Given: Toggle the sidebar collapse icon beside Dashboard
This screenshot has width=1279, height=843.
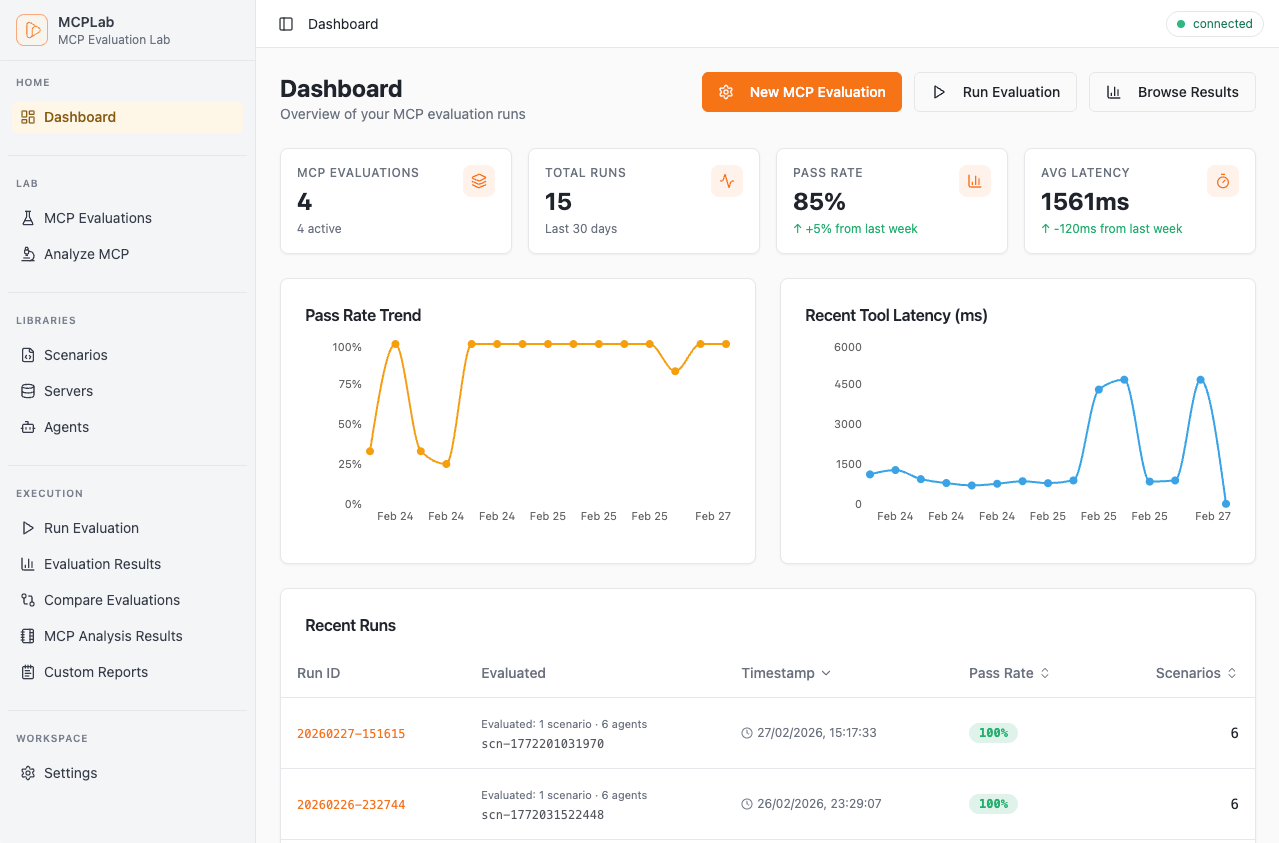Looking at the screenshot, I should click(287, 23).
